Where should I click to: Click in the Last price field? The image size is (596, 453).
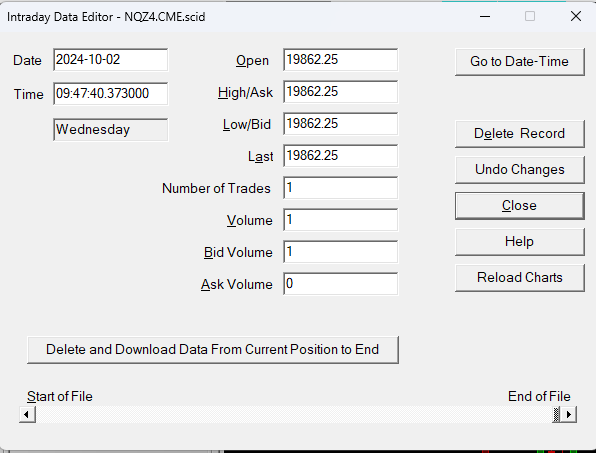click(340, 155)
